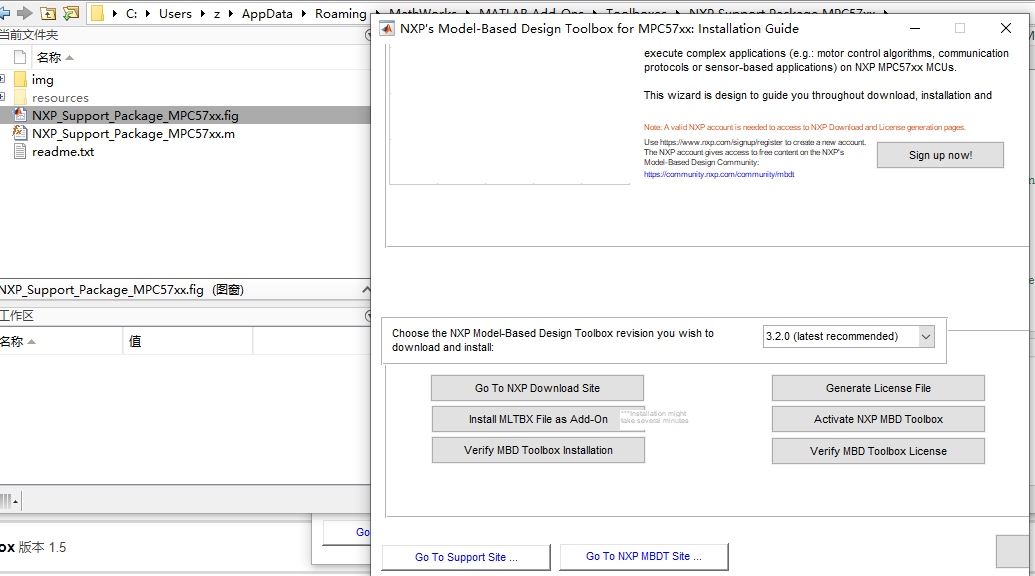Image resolution: width=1035 pixels, height=576 pixels.
Task: Select the readme.txt file icon
Action: coord(20,151)
